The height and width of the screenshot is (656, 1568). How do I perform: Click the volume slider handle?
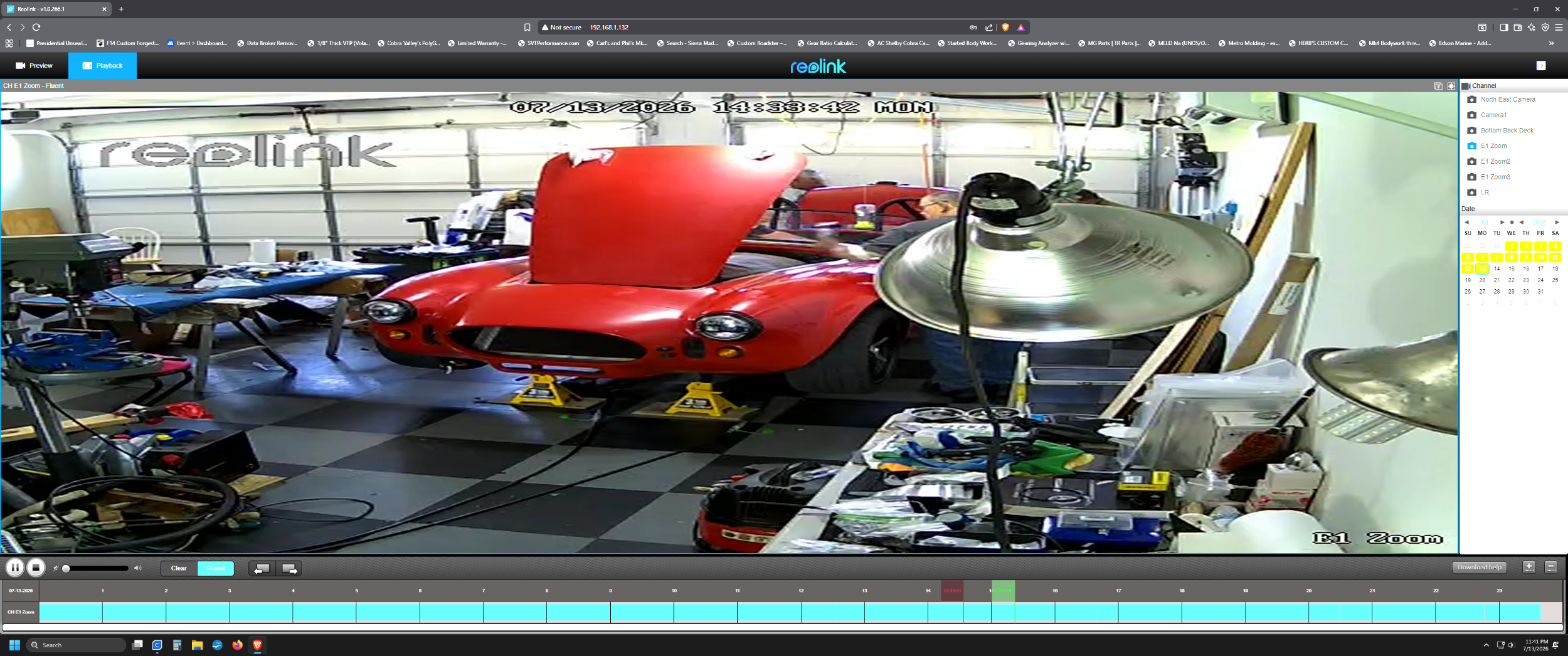click(x=66, y=568)
